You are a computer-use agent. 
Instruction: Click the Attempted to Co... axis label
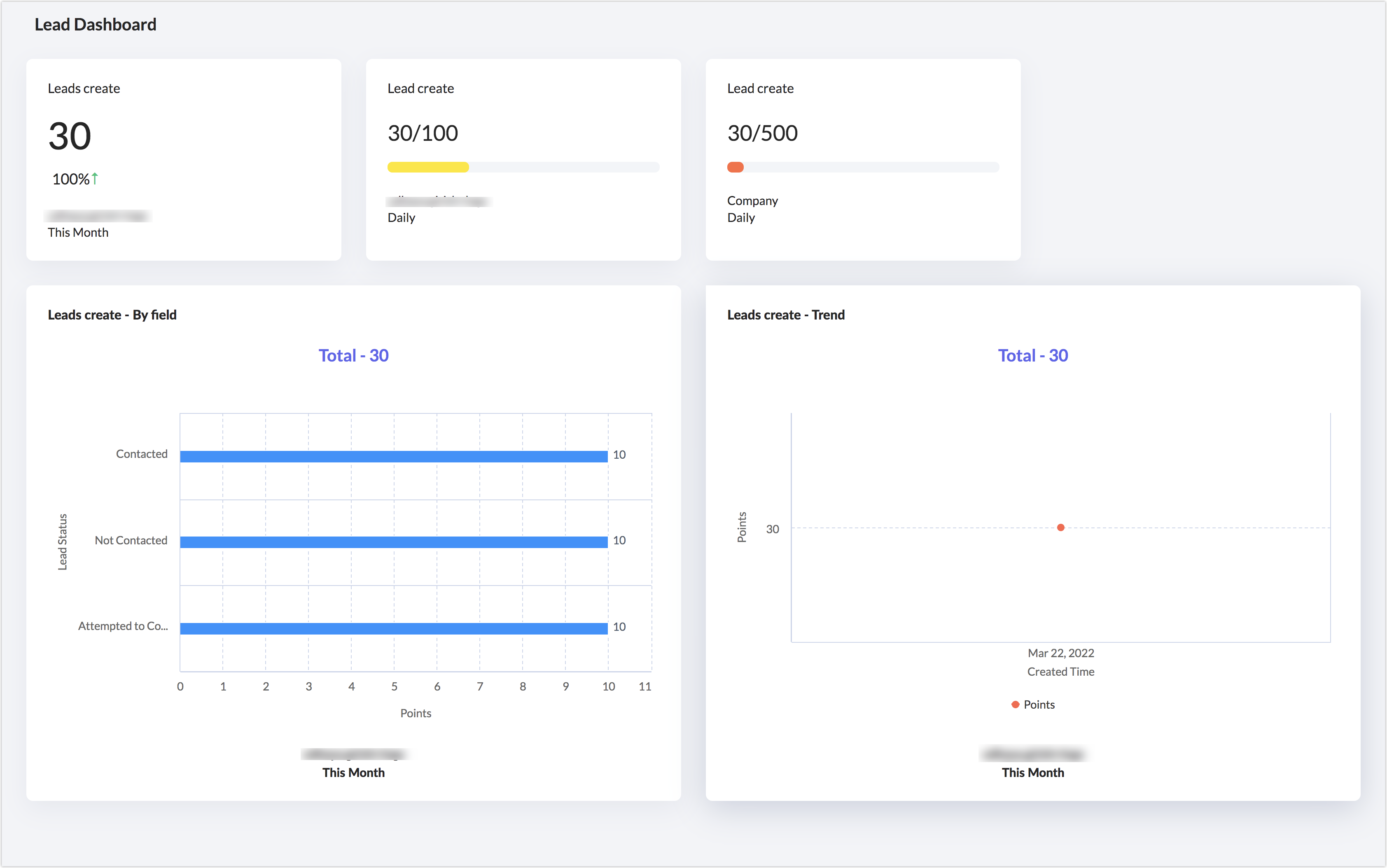coord(123,626)
